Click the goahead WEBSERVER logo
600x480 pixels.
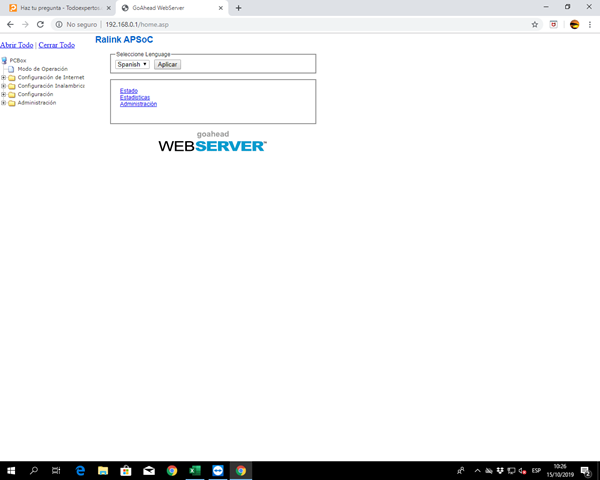point(213,142)
